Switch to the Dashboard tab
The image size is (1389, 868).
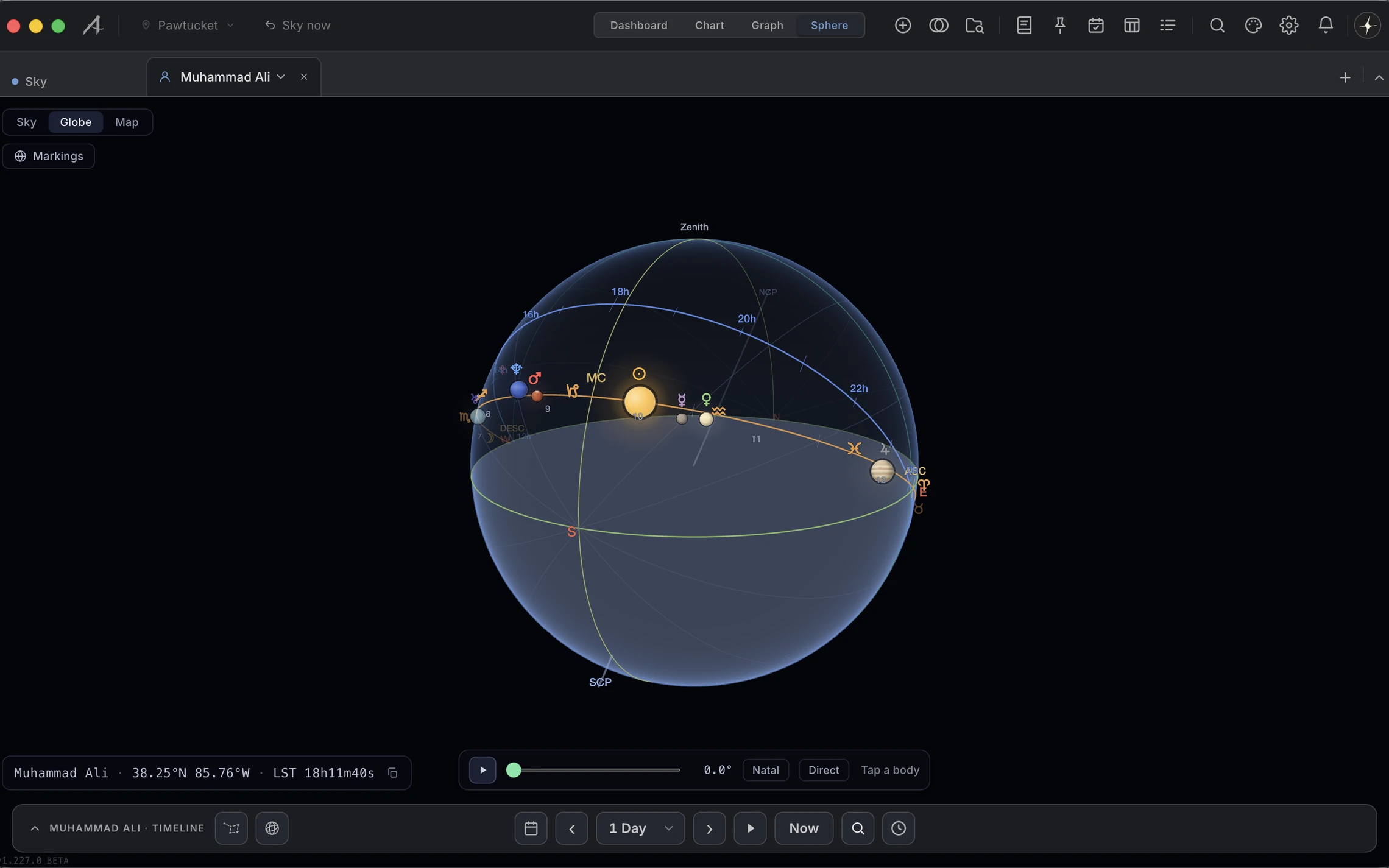(638, 25)
